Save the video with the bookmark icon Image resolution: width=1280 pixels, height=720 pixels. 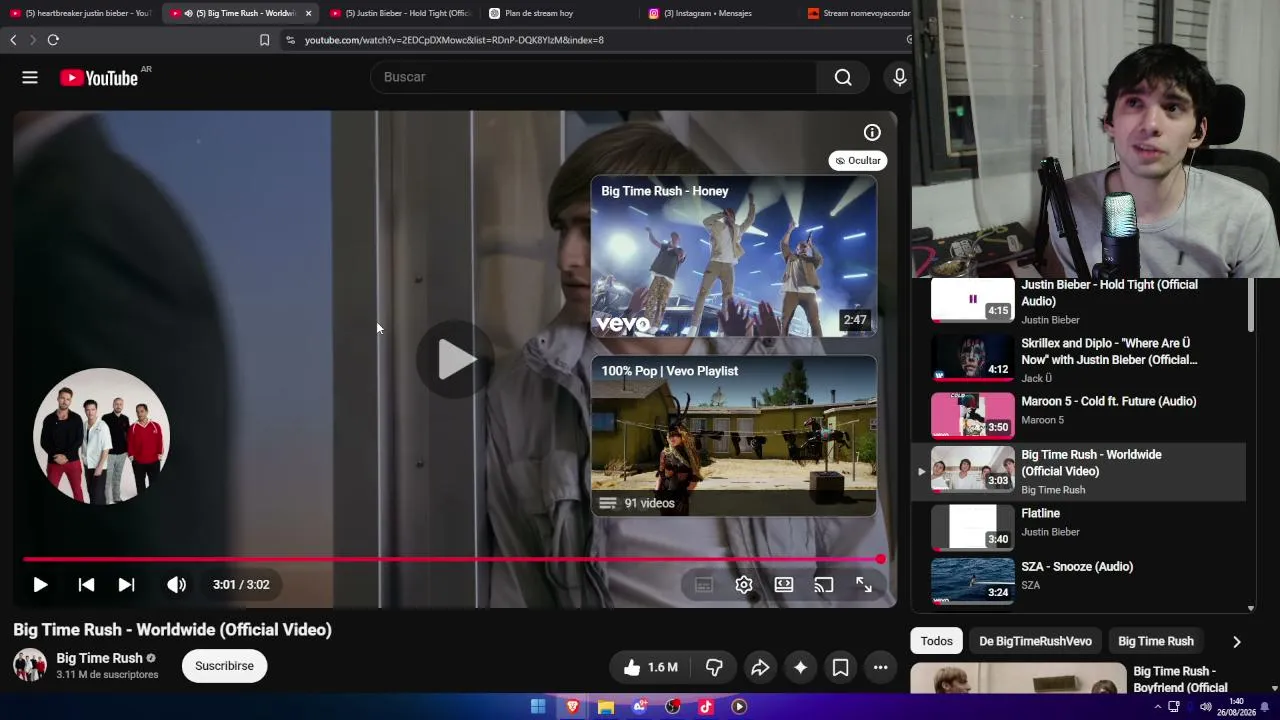840,667
